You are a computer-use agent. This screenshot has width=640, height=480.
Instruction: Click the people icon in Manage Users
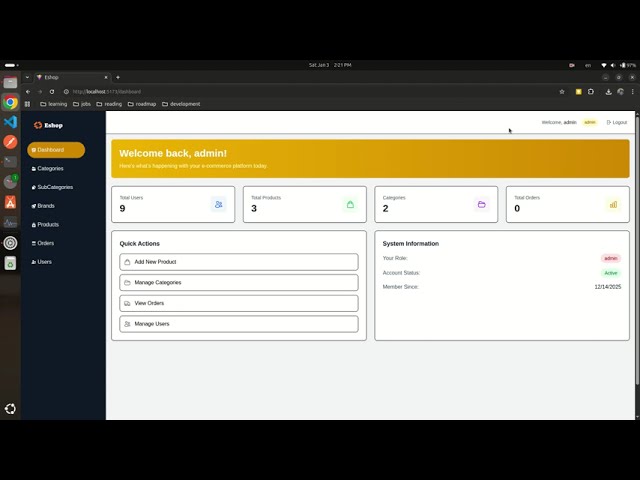[127, 324]
